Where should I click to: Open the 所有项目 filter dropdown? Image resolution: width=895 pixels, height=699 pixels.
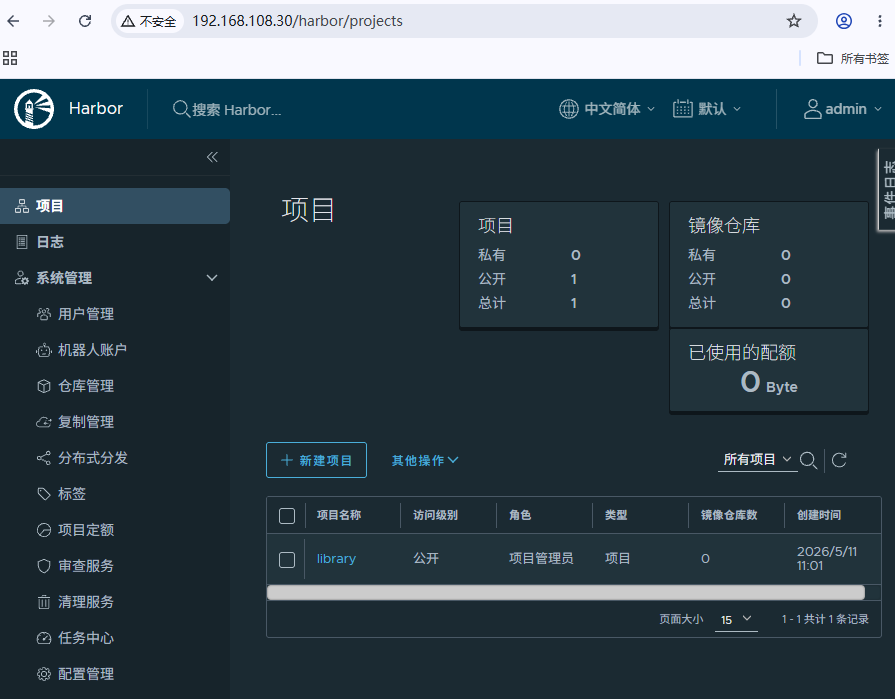tap(757, 459)
